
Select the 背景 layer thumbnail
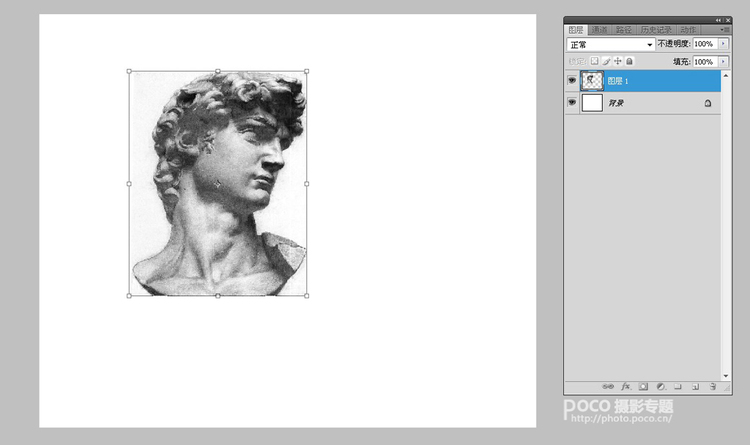[x=592, y=102]
